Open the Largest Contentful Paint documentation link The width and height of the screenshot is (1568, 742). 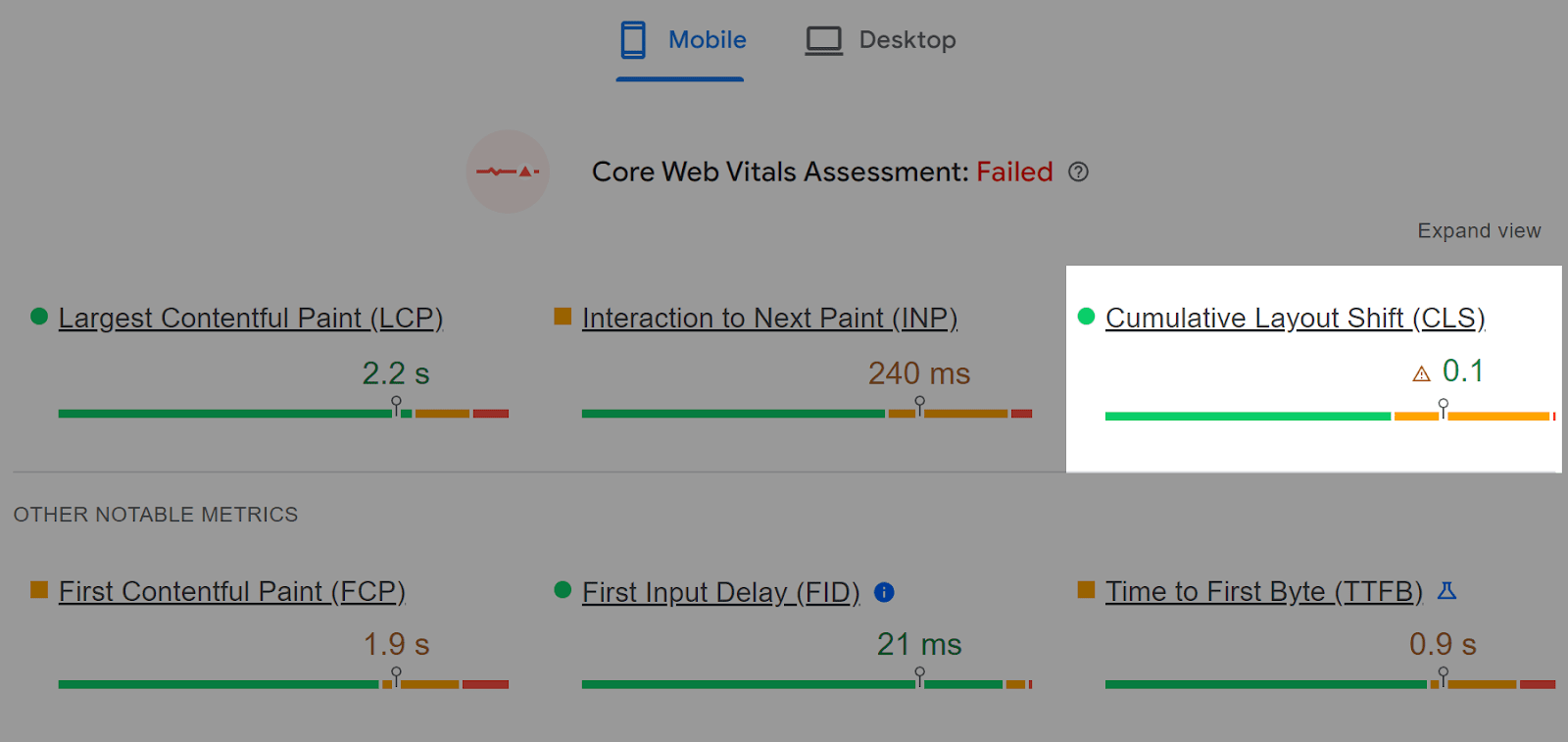250,318
